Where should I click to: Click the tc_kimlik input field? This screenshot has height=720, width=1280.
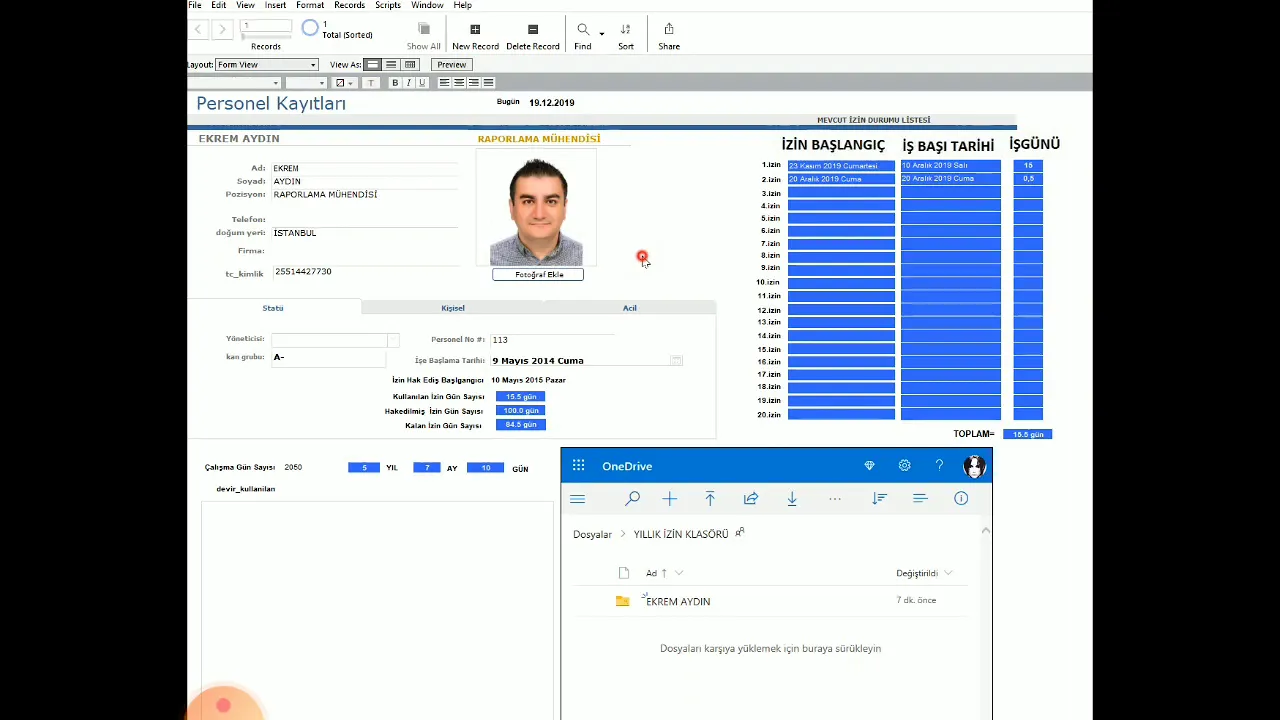(365, 272)
